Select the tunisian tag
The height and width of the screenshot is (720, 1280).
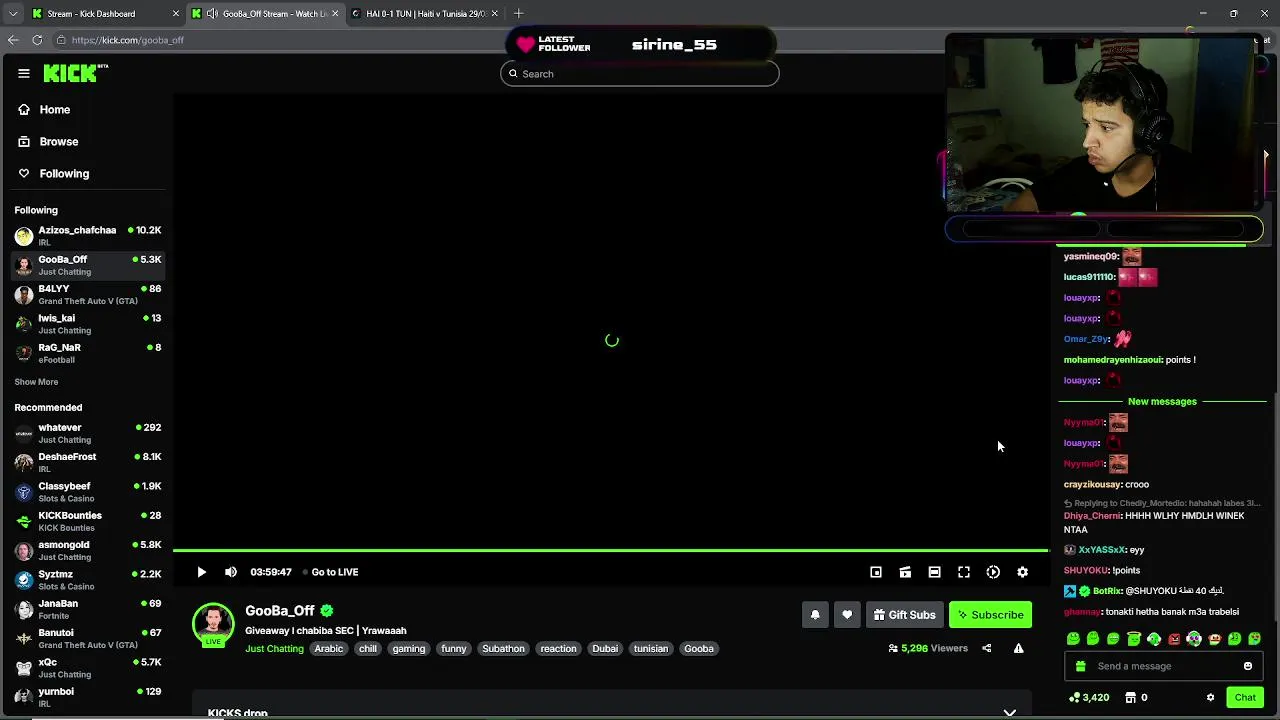[x=650, y=649]
